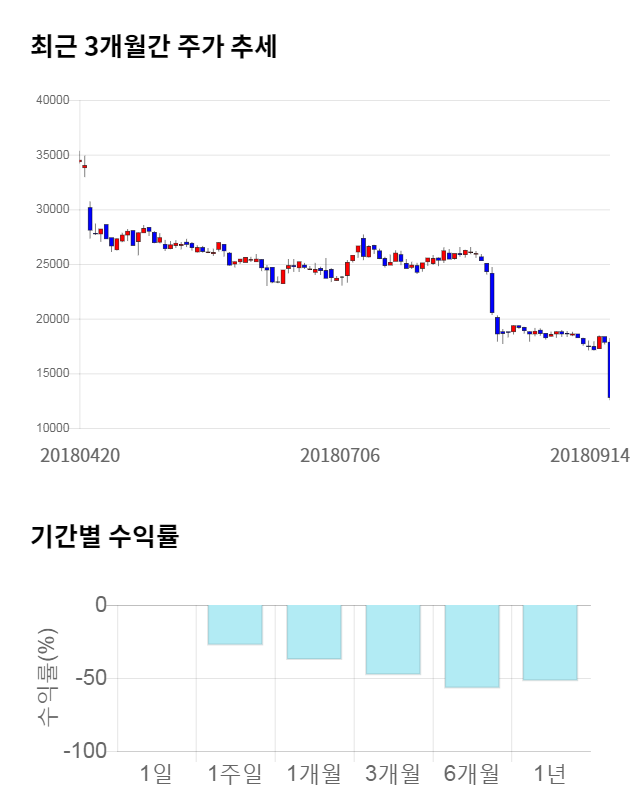Click the 10000 price axis label
The image size is (640, 810).
tap(51, 429)
